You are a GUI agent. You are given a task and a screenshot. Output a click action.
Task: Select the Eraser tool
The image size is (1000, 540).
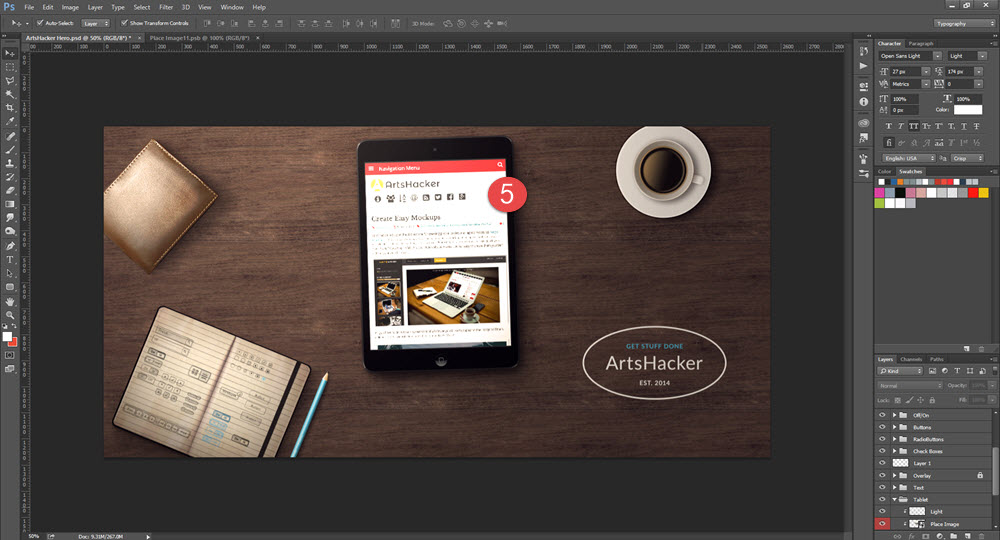10,190
